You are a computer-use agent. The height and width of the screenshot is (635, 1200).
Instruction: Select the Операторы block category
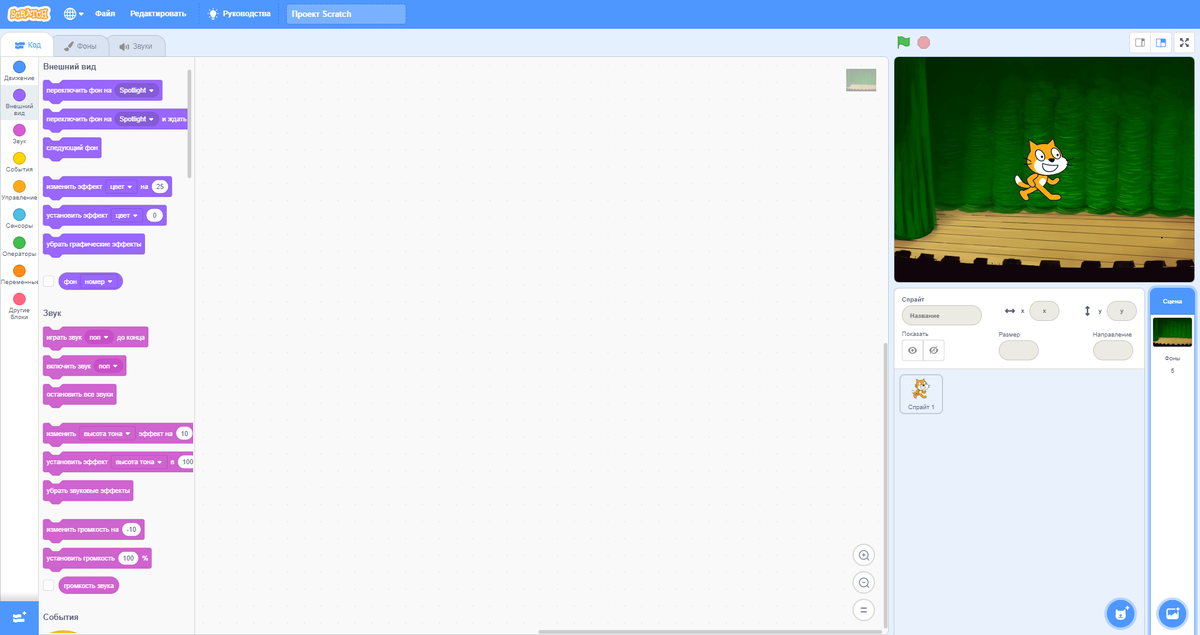click(x=19, y=246)
